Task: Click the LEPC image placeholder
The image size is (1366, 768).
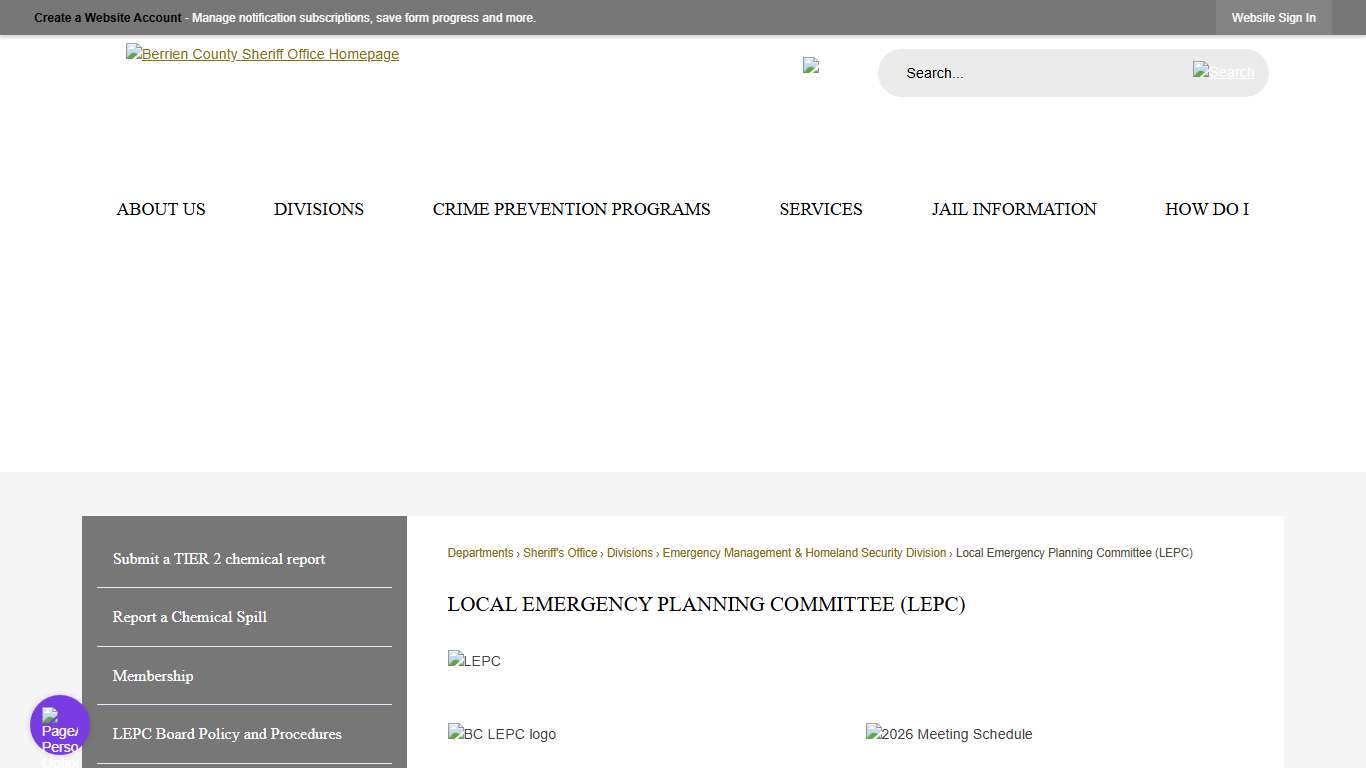Action: point(474,660)
